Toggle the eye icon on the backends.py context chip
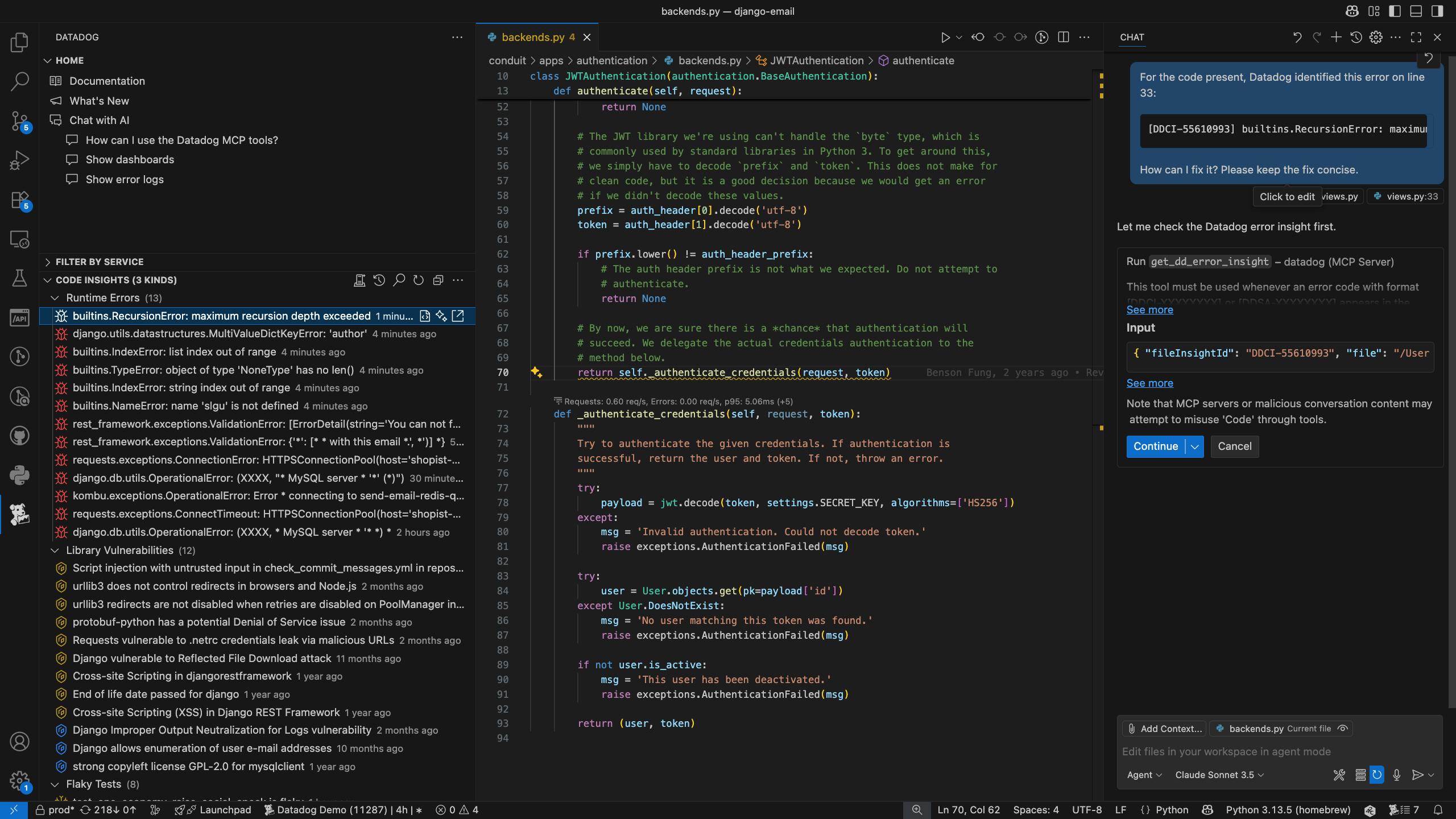The width and height of the screenshot is (1456, 819). [1343, 728]
